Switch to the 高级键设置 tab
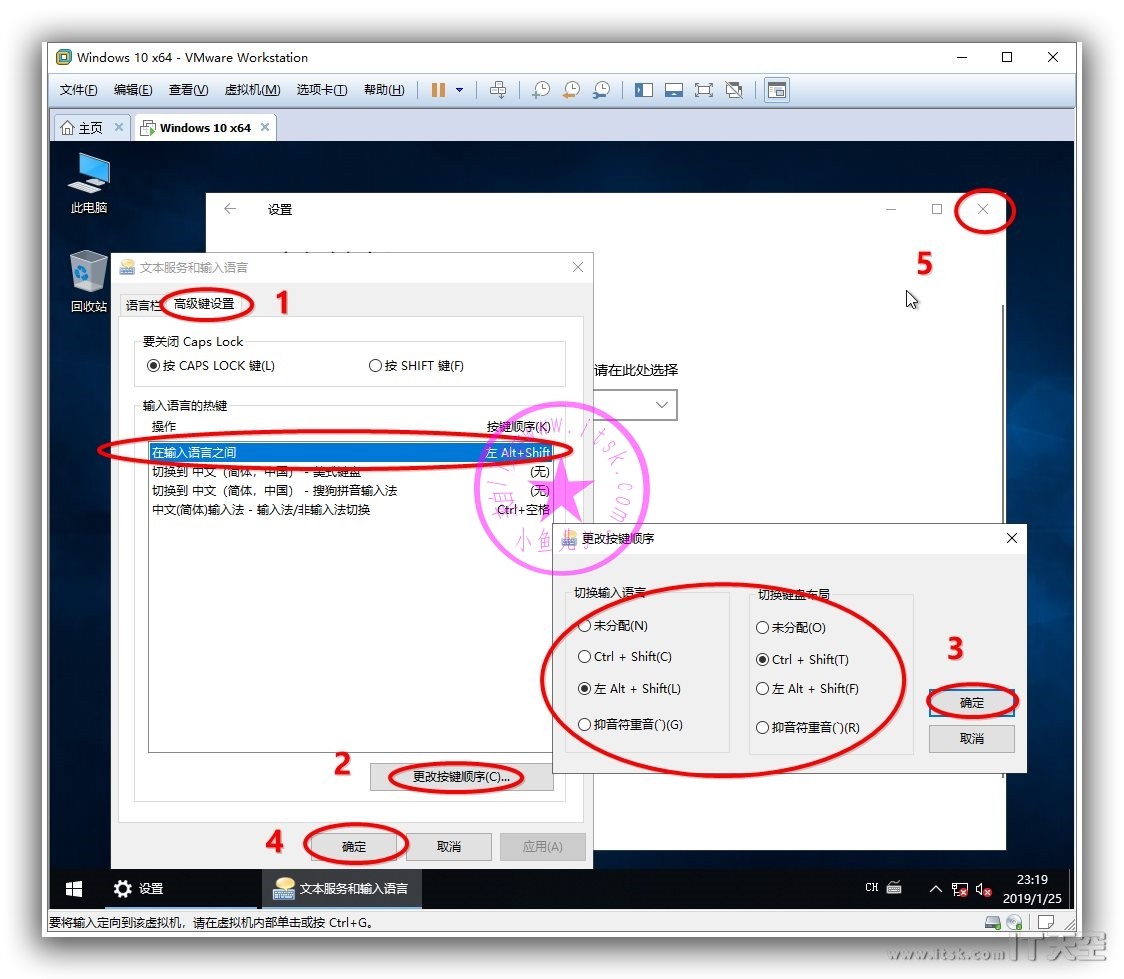The image size is (1124, 979). coord(204,304)
